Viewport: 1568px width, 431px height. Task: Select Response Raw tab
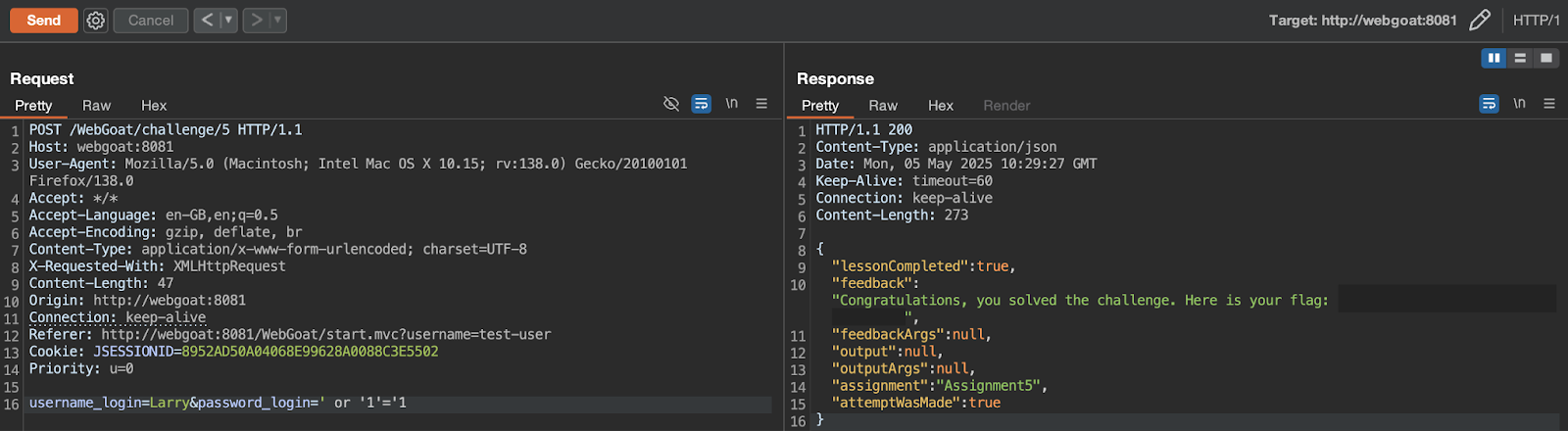click(883, 105)
